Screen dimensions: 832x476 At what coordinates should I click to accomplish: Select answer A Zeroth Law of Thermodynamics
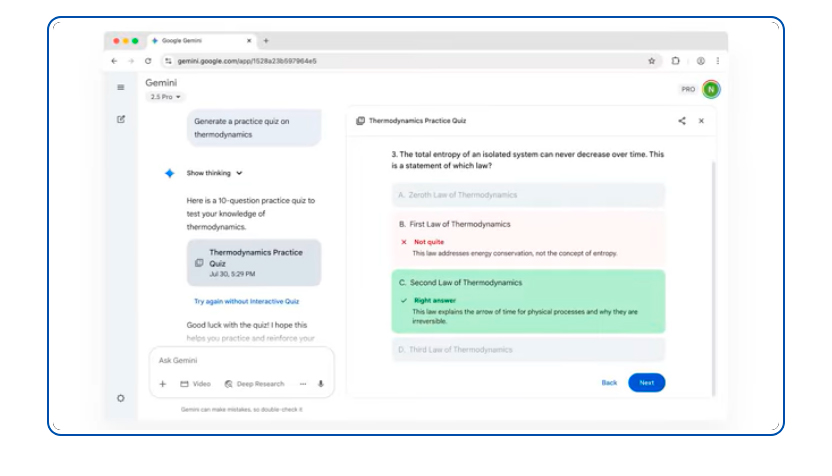[528, 195]
